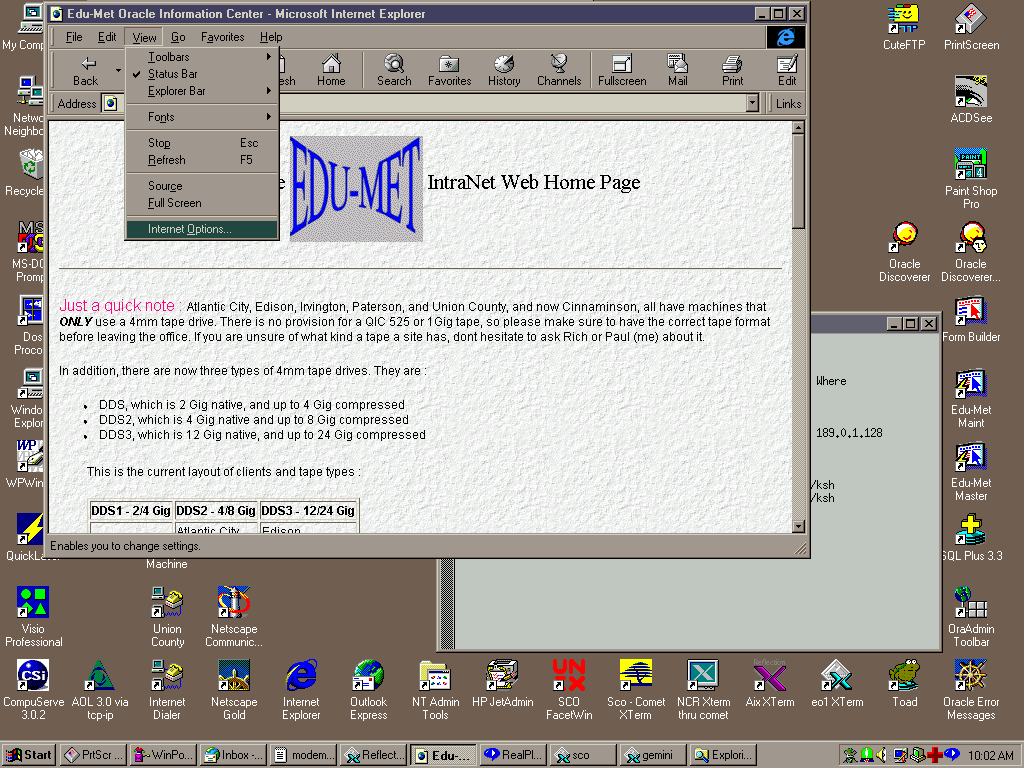Image resolution: width=1024 pixels, height=768 pixels.
Task: Switch to the RealPlayer taskbar button
Action: tap(514, 755)
